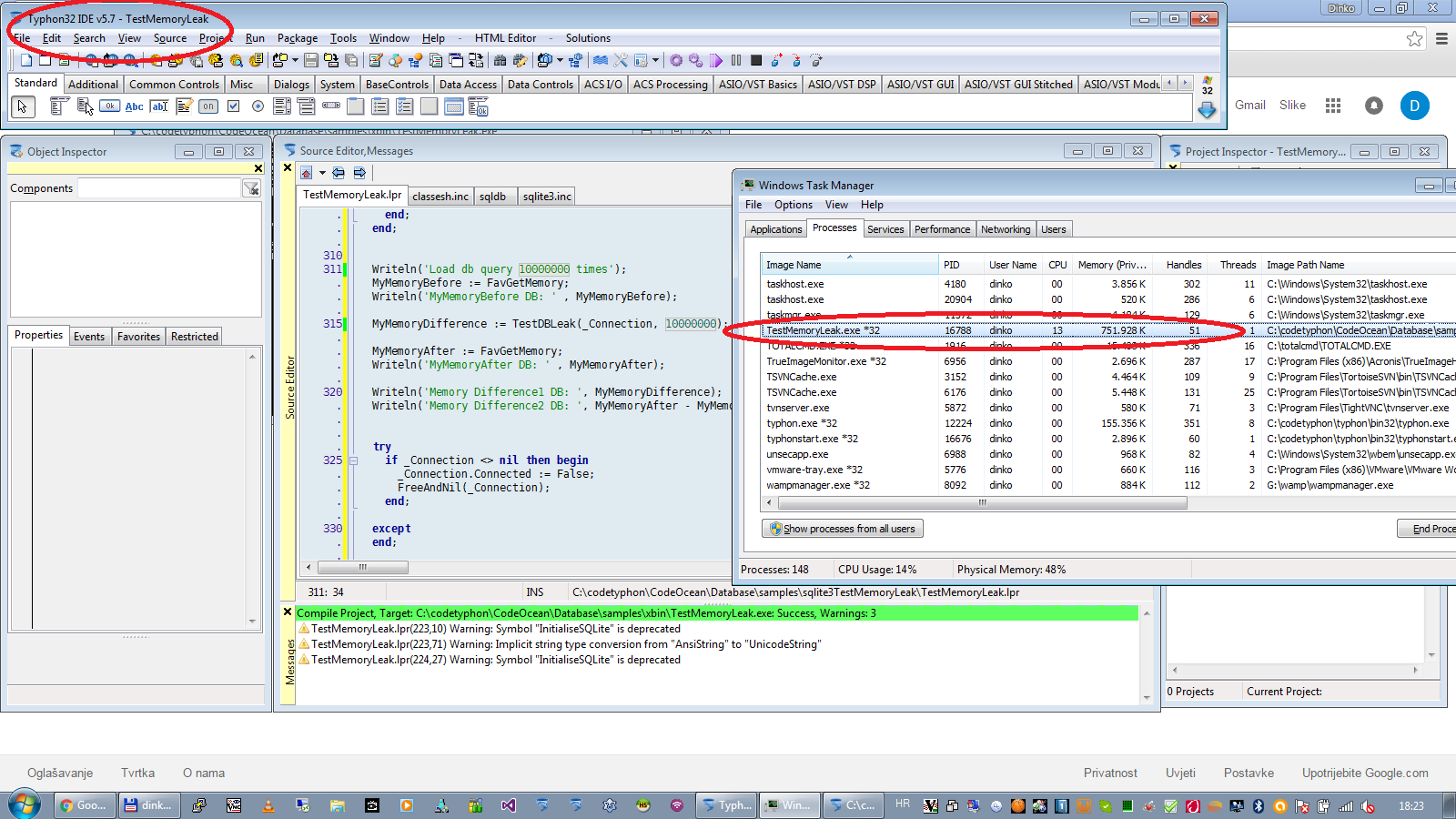Open the Events tab in Object Inspector
This screenshot has height=819, width=1456.
89,337
